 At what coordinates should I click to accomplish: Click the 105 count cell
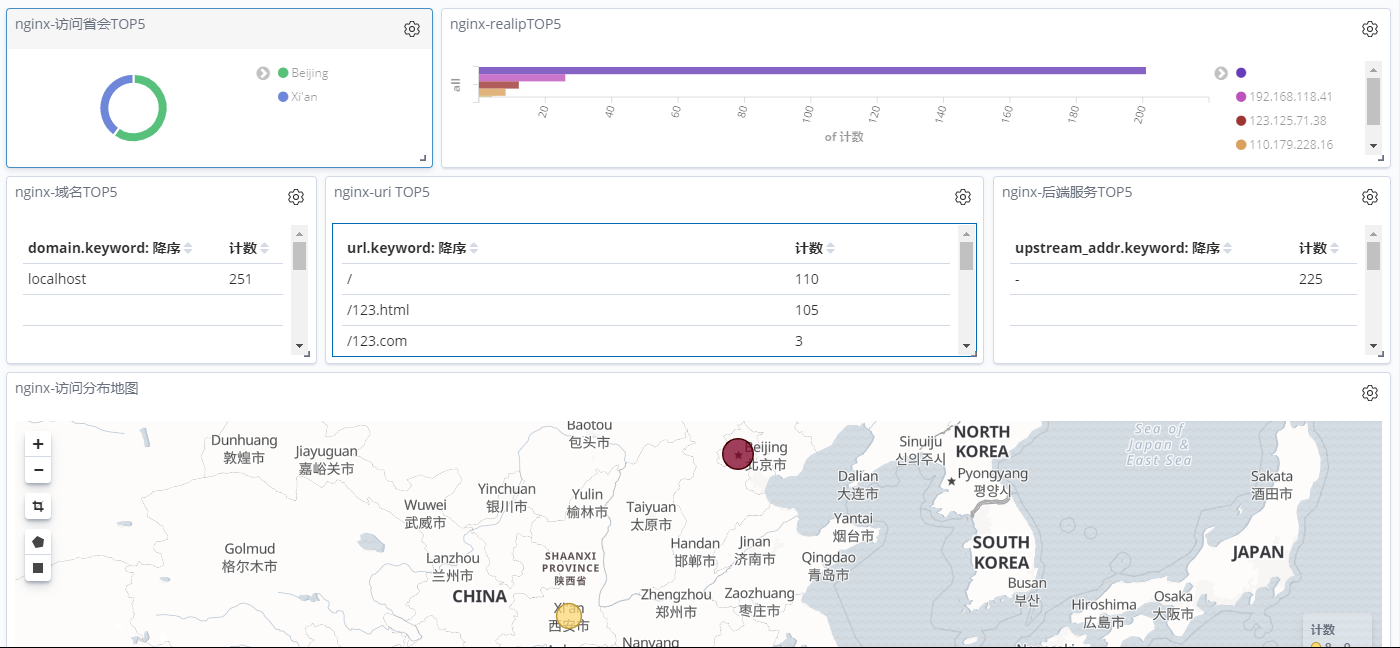point(807,310)
